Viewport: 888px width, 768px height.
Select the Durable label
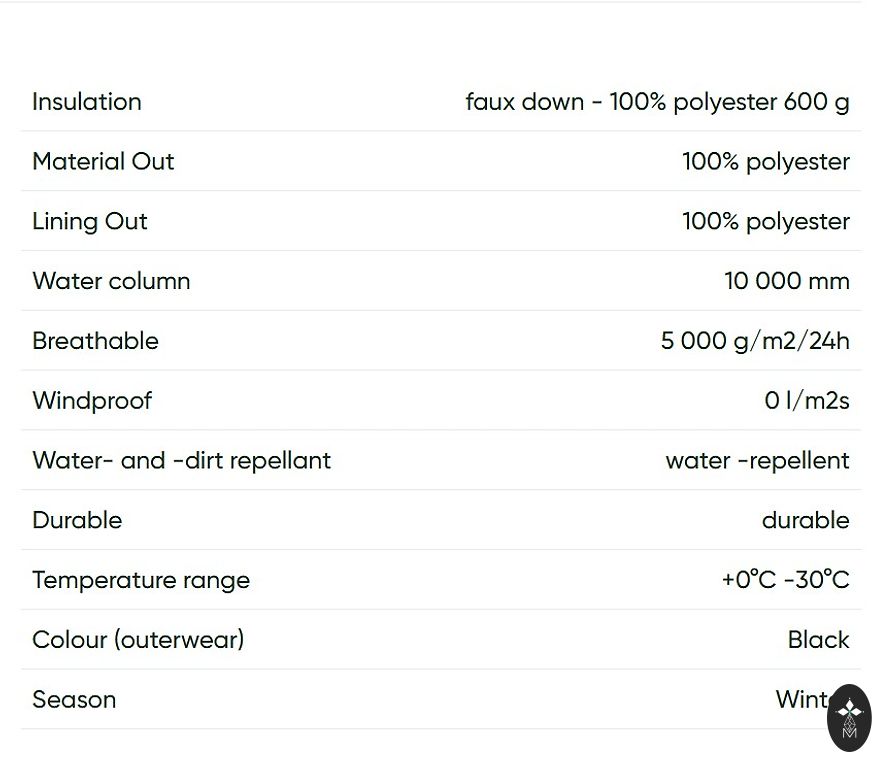pos(77,521)
